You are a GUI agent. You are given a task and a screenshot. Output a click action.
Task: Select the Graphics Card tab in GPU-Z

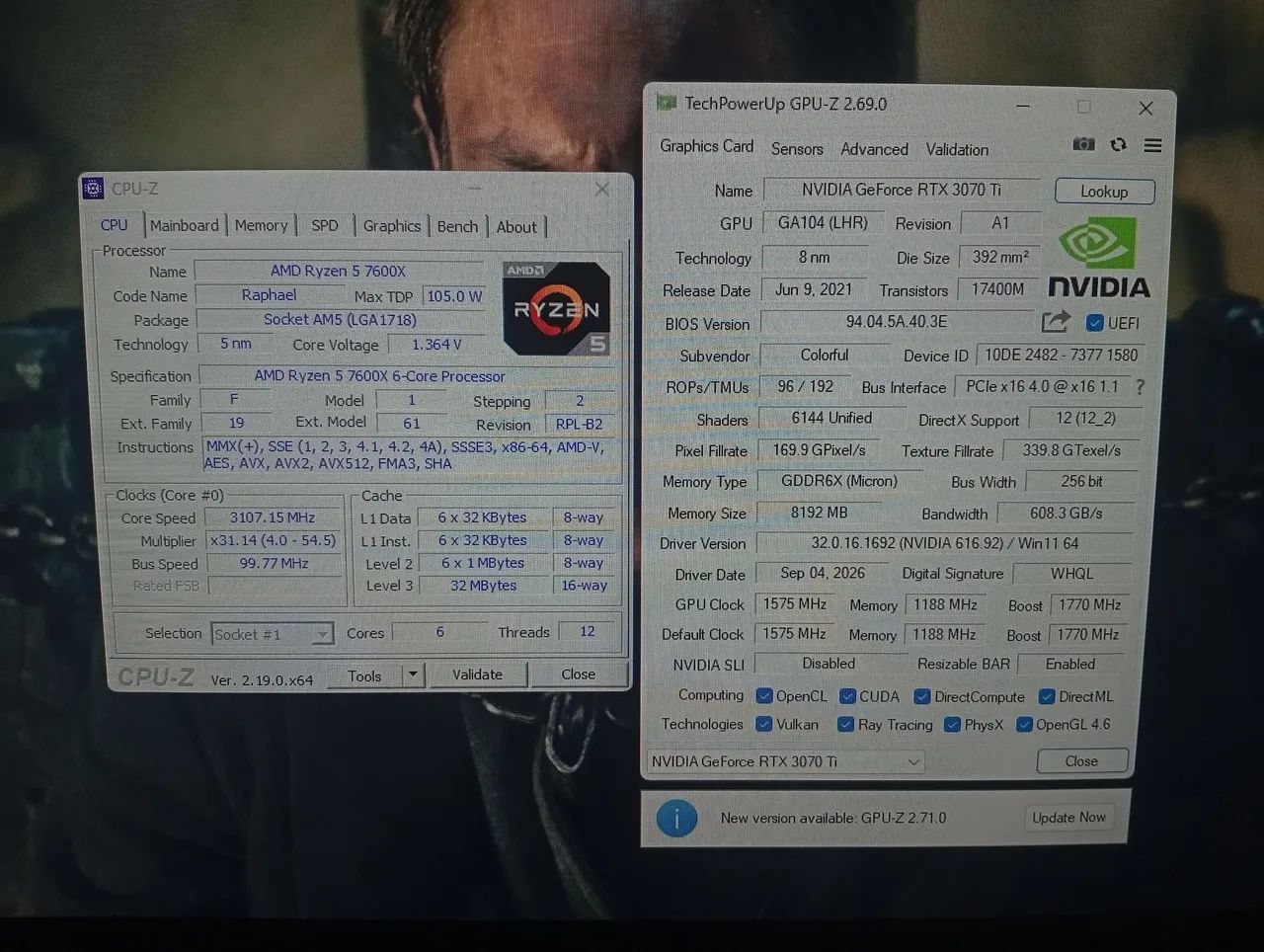[707, 146]
